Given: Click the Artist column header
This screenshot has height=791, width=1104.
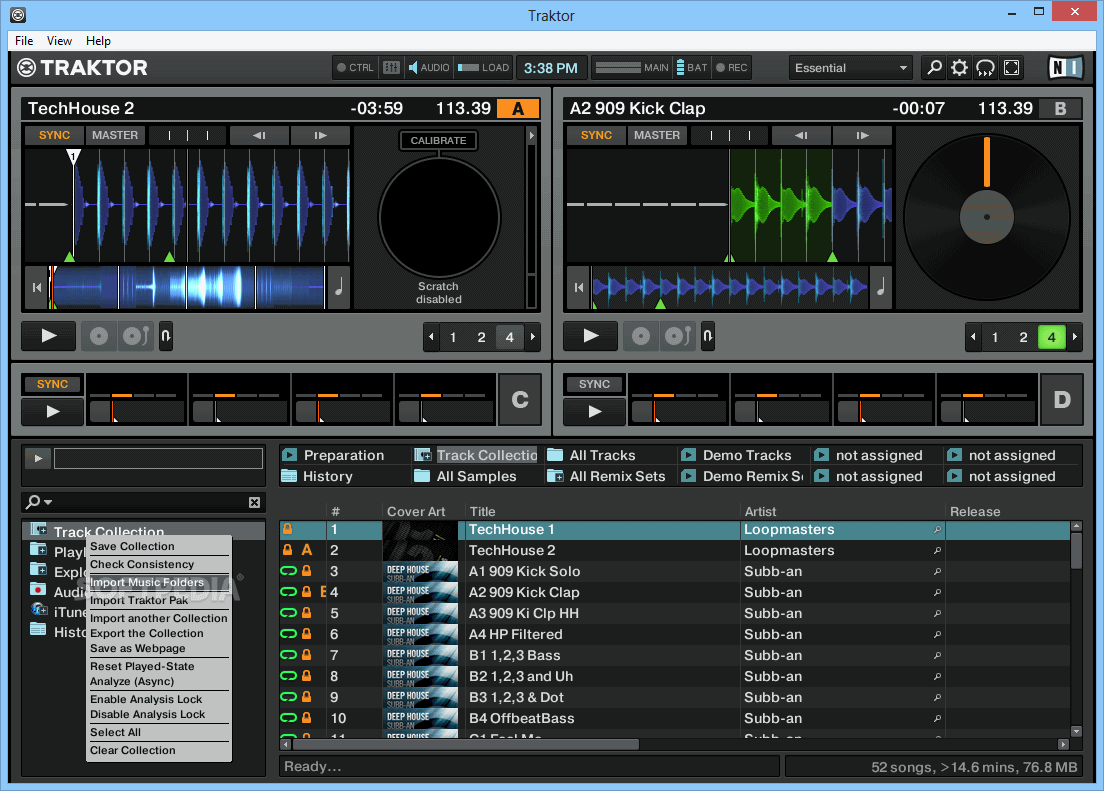Looking at the screenshot, I should (760, 511).
